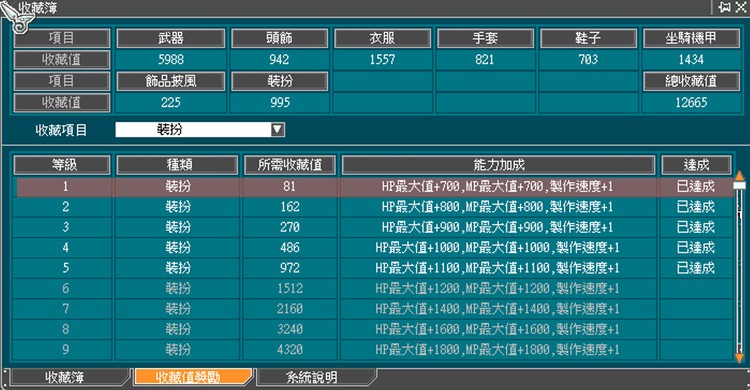The height and width of the screenshot is (390, 750).
Task: Click the HP最大值+700 bonus text
Action: tap(497, 187)
